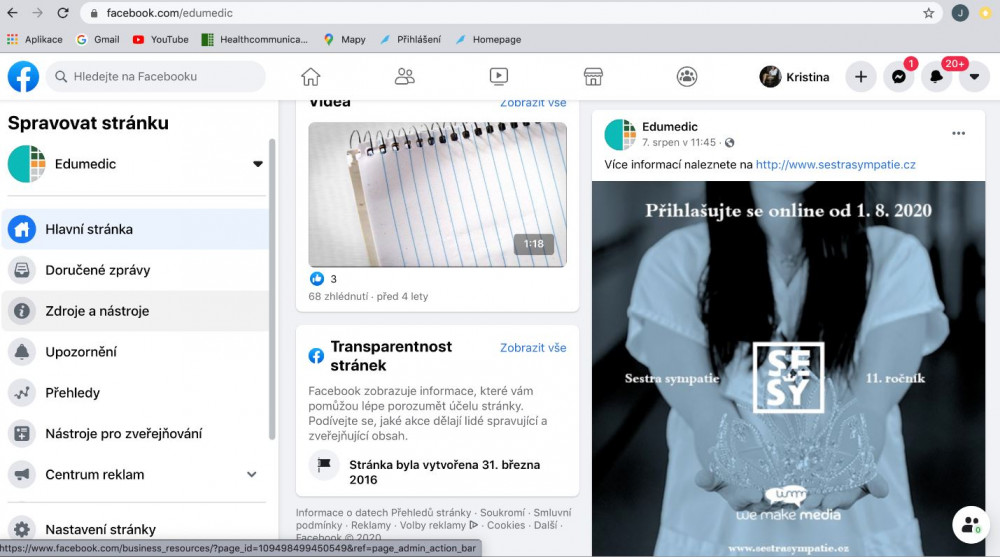
Task: Expand the account menu arrow
Action: click(974, 77)
